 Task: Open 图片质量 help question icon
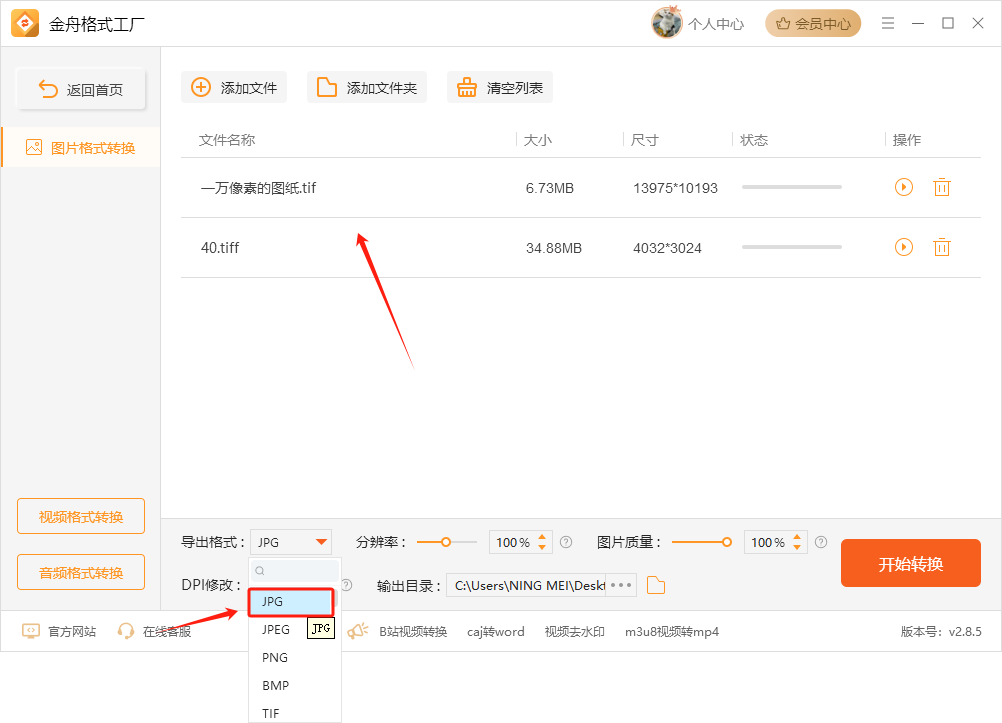821,542
